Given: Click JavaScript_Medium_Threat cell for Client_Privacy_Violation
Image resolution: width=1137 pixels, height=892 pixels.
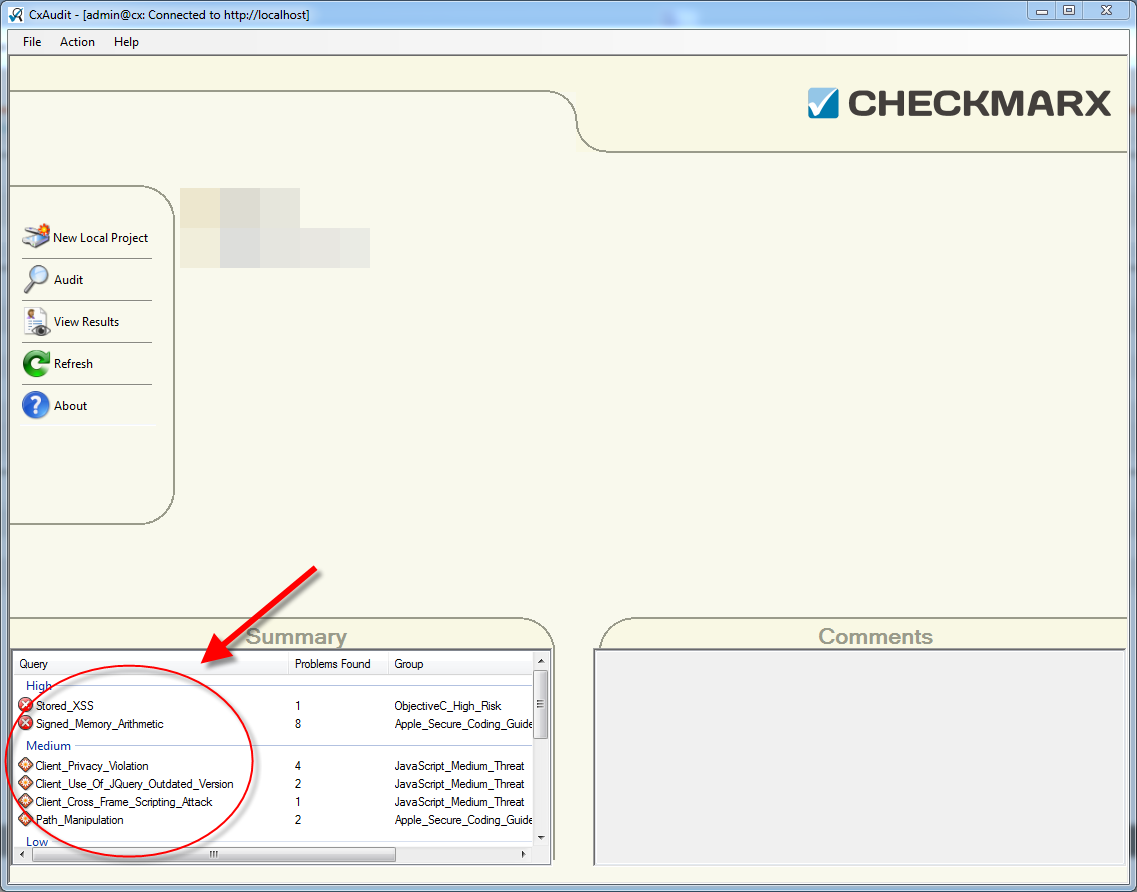Looking at the screenshot, I should [x=459, y=766].
